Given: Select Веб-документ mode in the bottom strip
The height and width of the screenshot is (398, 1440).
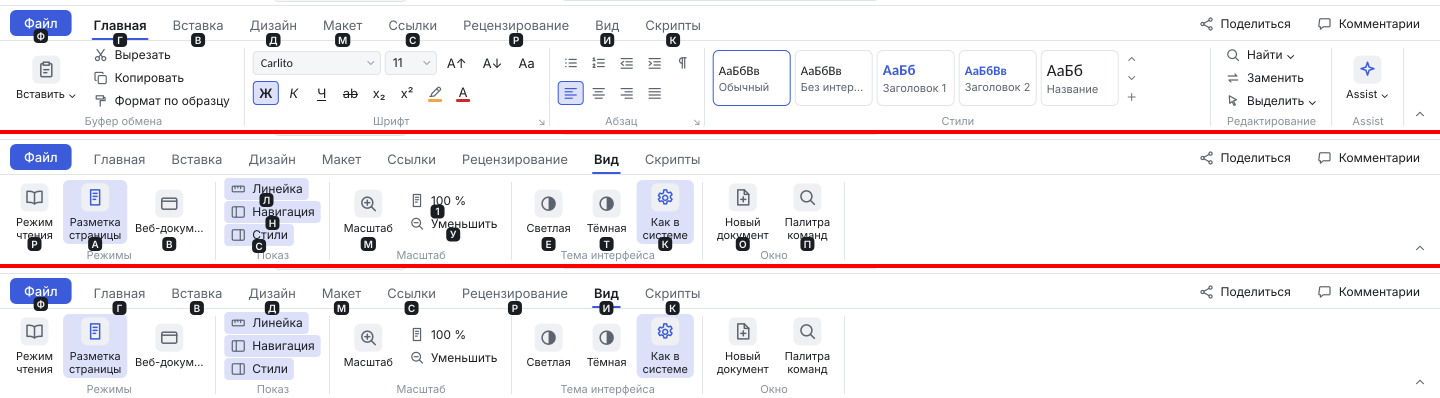Looking at the screenshot, I should pyautogui.click(x=169, y=346).
